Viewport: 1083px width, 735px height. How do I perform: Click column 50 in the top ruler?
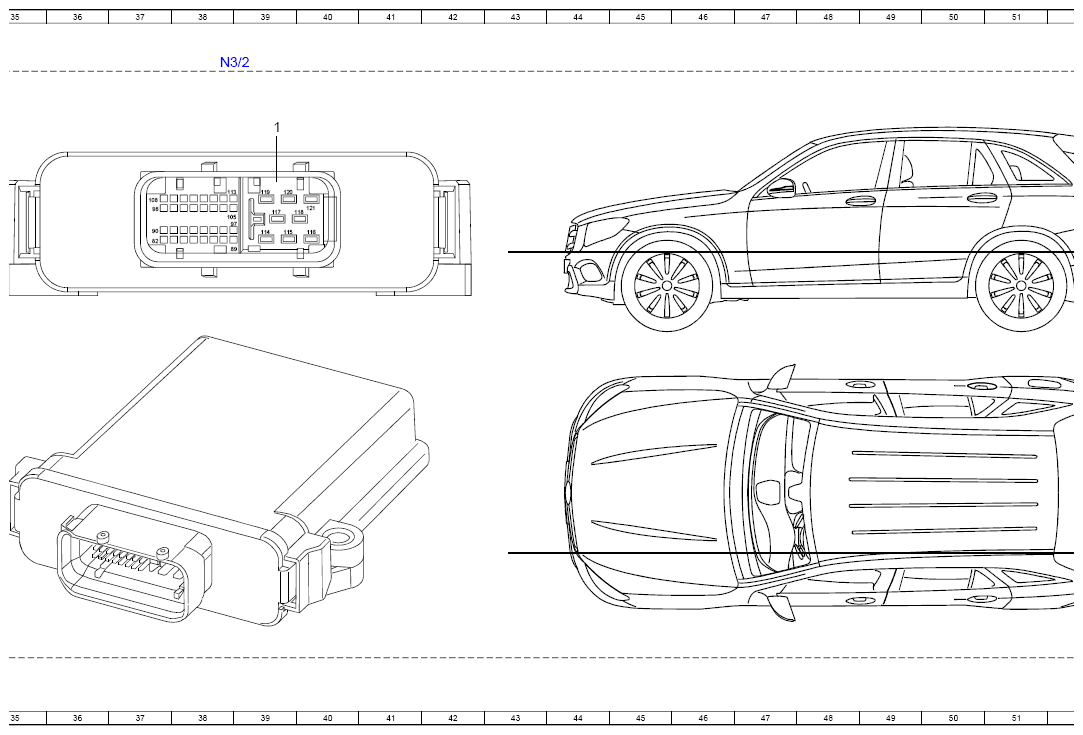point(953,17)
